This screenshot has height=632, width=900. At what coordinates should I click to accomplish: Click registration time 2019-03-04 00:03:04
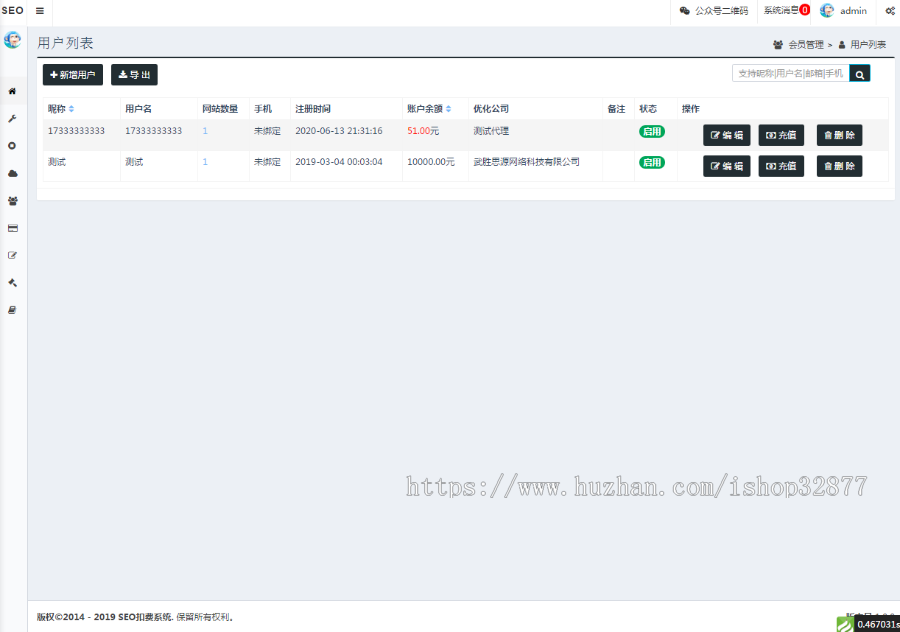pyautogui.click(x=339, y=162)
